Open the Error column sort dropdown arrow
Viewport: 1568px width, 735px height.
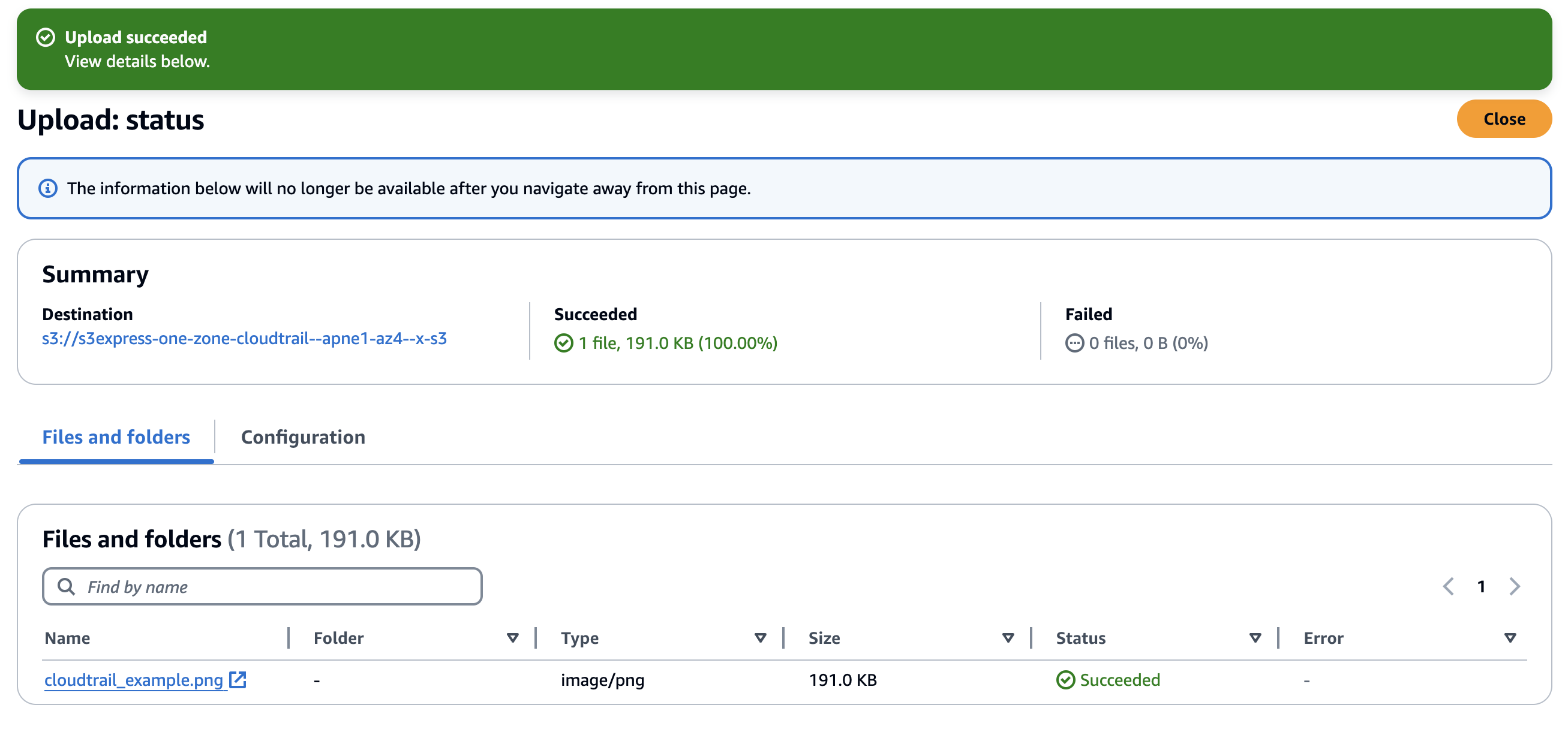[x=1510, y=637]
